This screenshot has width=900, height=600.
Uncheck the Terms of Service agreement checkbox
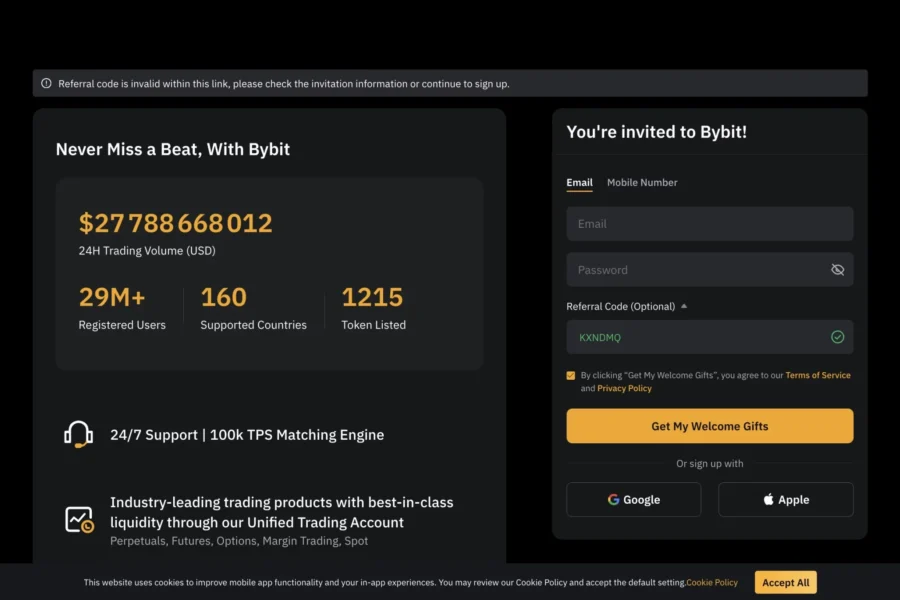571,376
